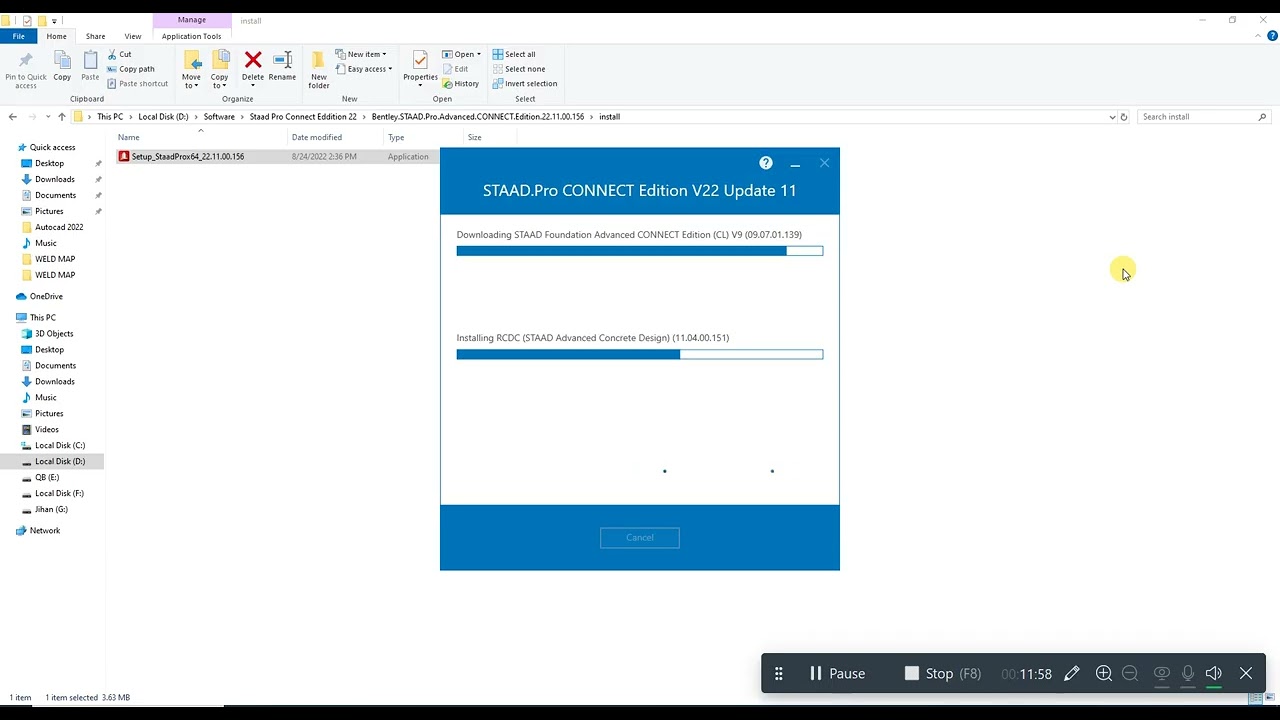Screen dimensions: 1280x720
Task: Click the Staad Pro Connect Eddition 22 breadcrumb
Action: pos(303,117)
